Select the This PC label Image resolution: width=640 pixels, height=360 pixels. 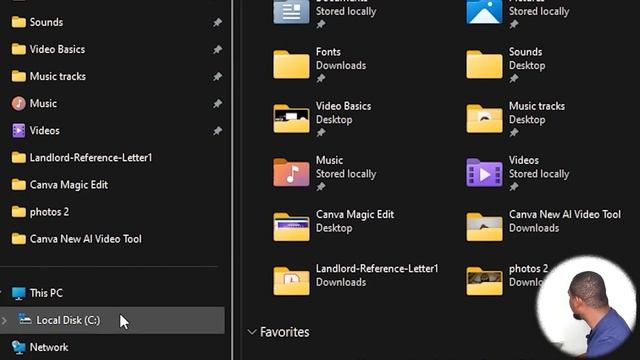46,293
